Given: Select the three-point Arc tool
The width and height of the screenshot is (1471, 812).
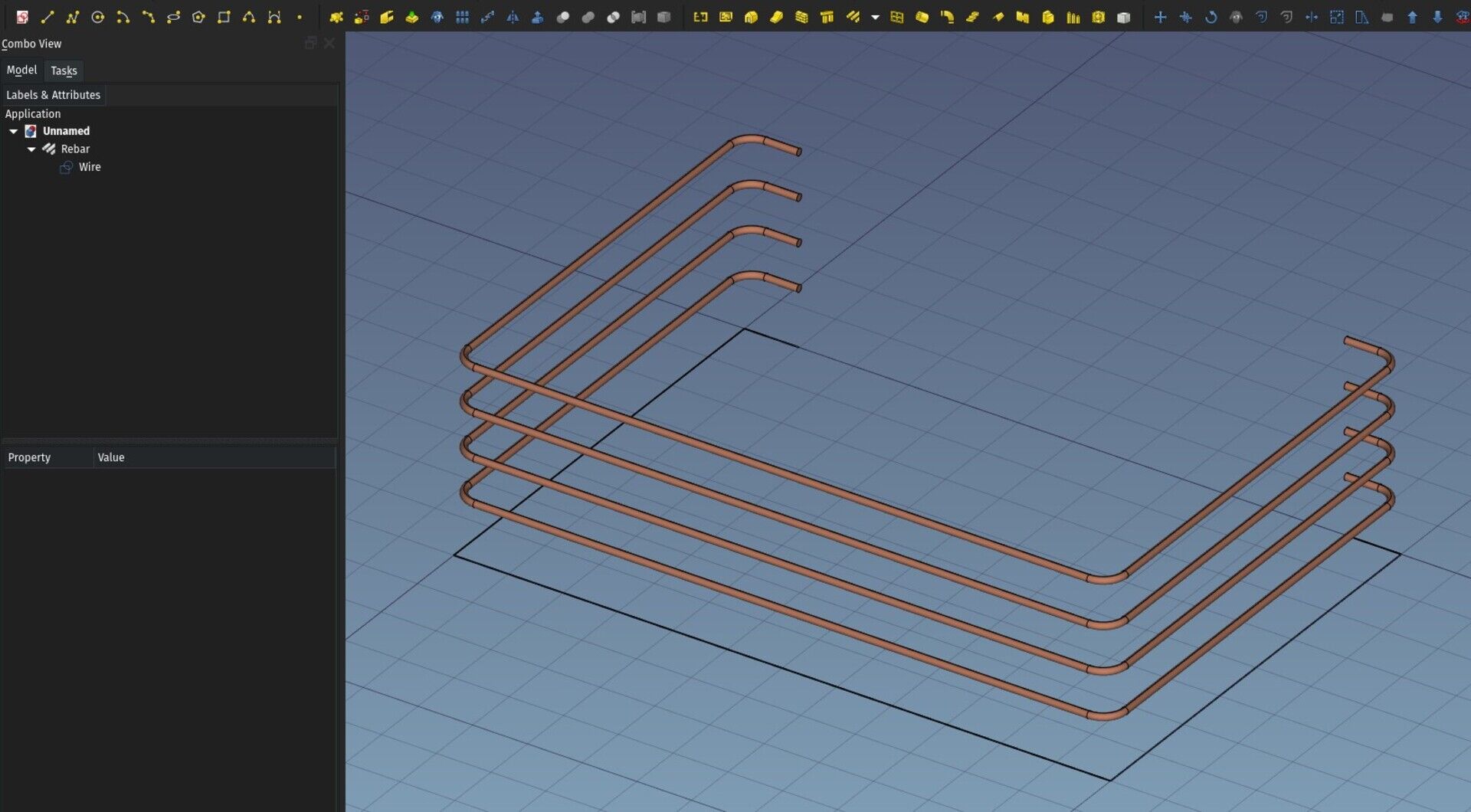Looking at the screenshot, I should coord(148,17).
